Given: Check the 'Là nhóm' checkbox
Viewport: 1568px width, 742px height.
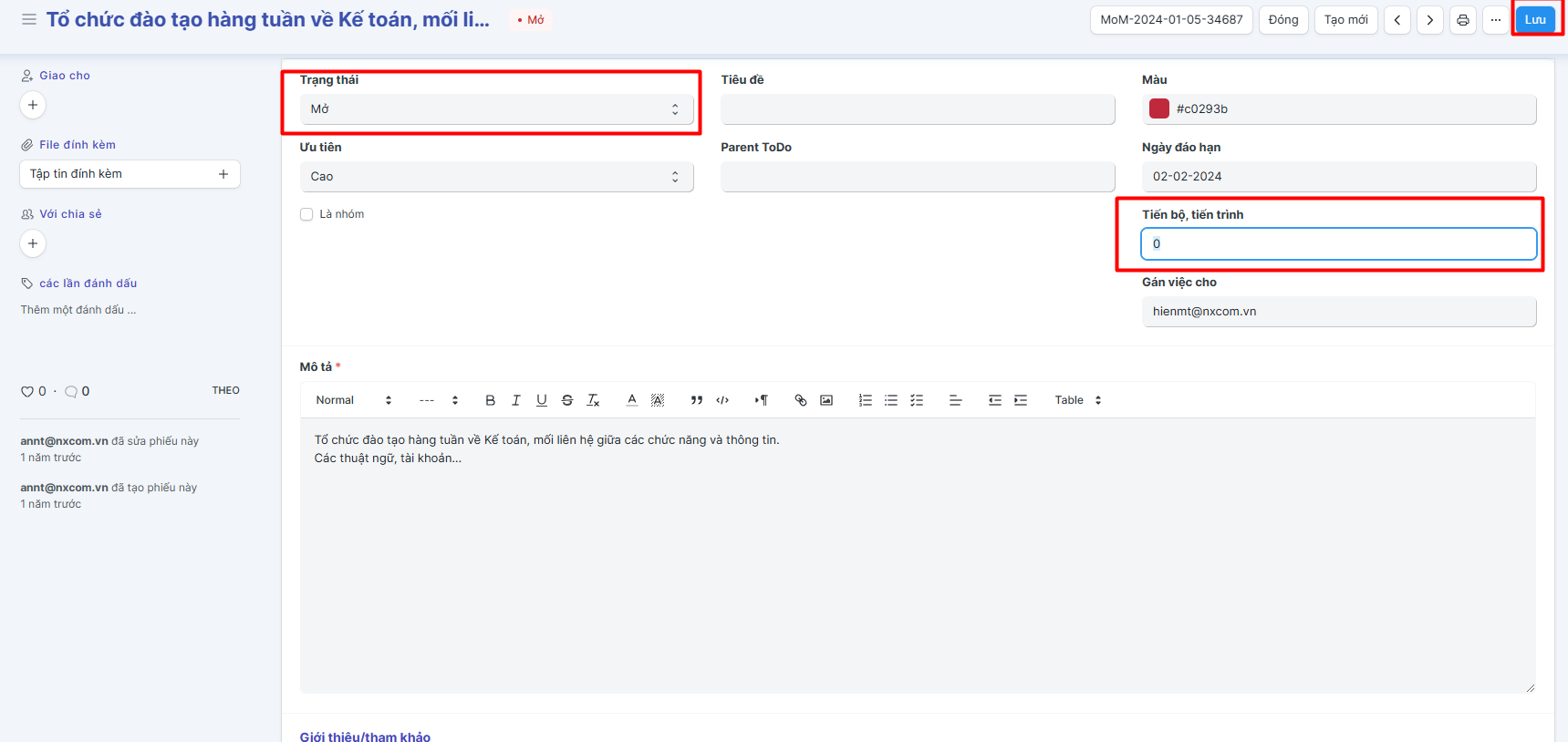Looking at the screenshot, I should [306, 214].
